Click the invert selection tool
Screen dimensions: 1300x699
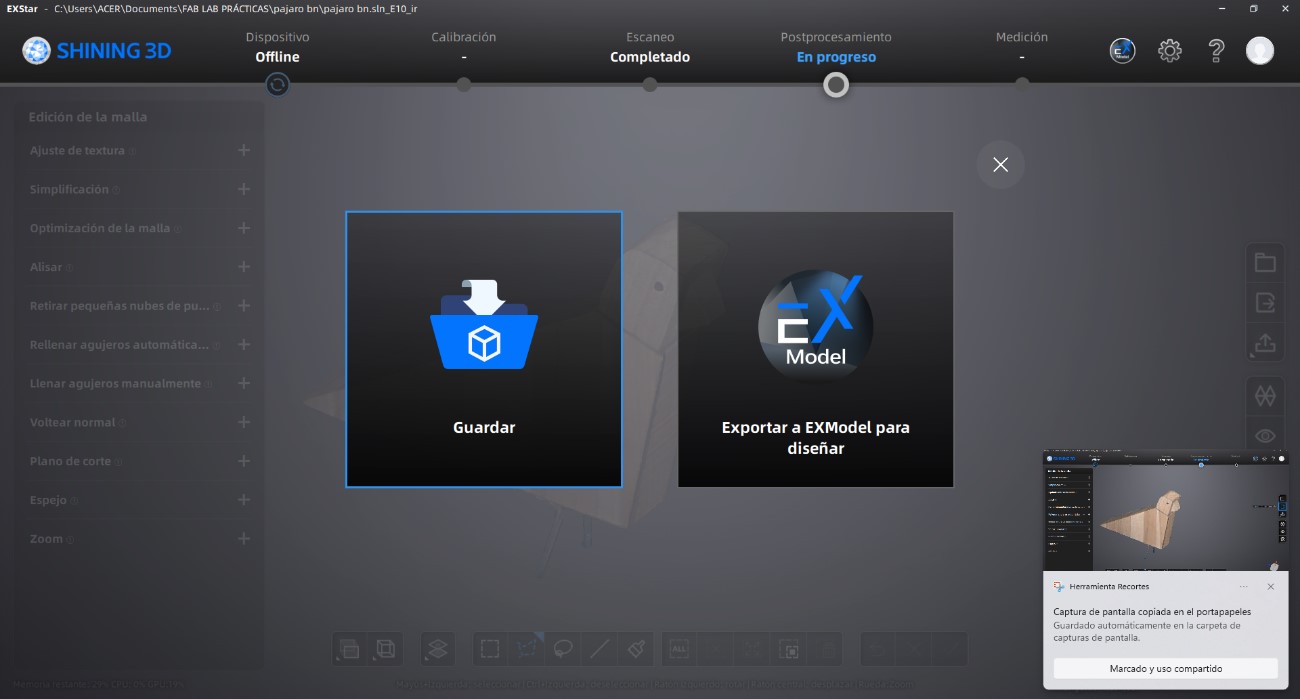tap(790, 649)
